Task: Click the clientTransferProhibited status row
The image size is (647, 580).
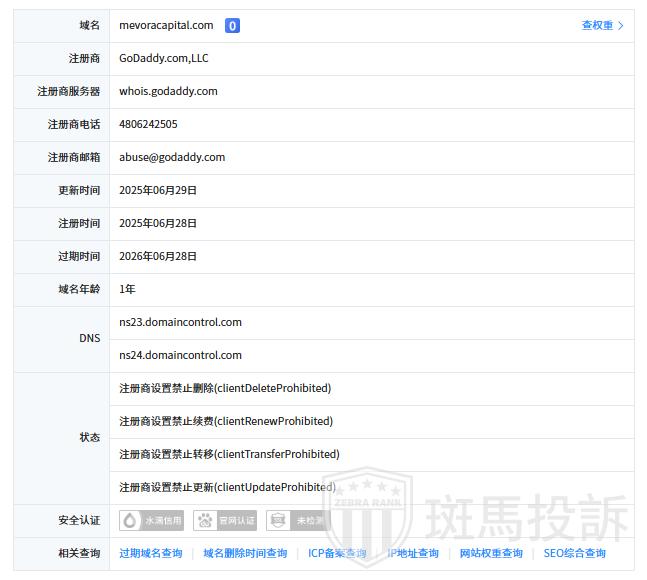Action: click(229, 454)
